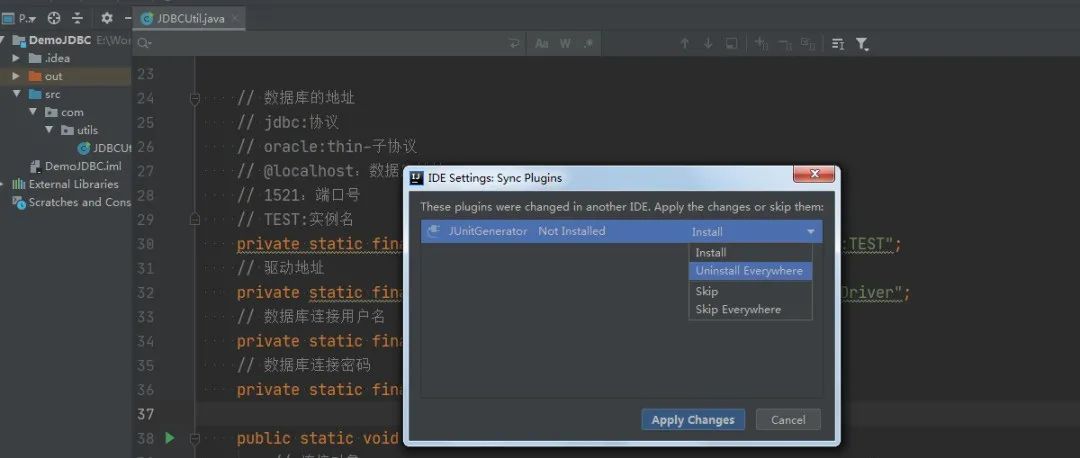This screenshot has height=458, width=1080.
Task: Toggle Regex option in search bar
Action: pos(588,43)
